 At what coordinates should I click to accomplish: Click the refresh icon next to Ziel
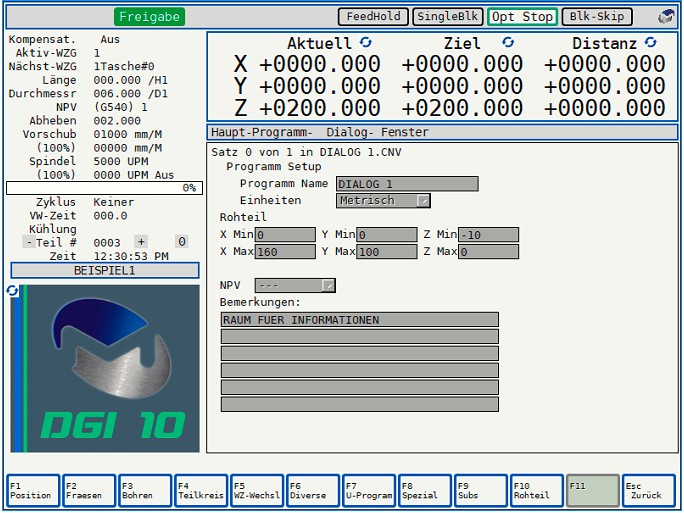508,42
